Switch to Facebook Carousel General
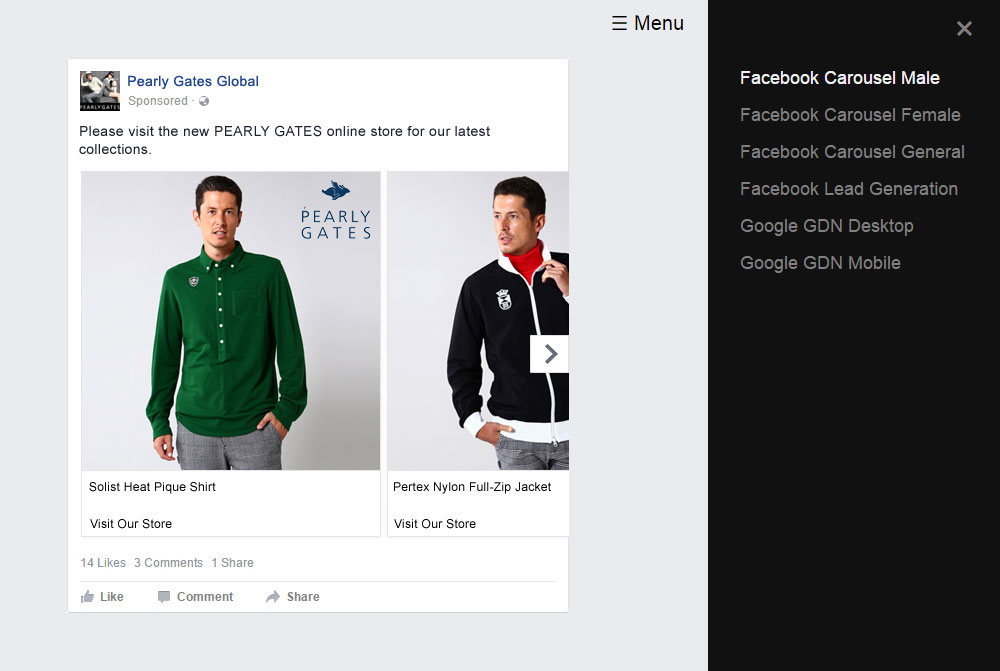This screenshot has width=1000, height=671. pos(852,152)
